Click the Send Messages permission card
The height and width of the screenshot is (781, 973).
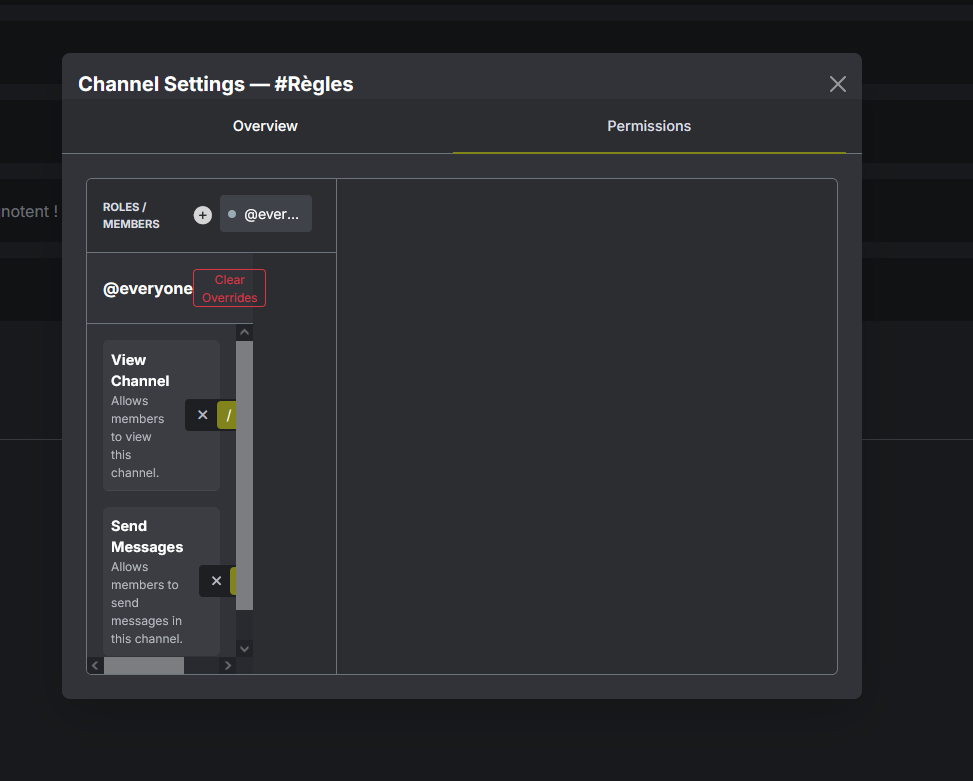[150, 581]
